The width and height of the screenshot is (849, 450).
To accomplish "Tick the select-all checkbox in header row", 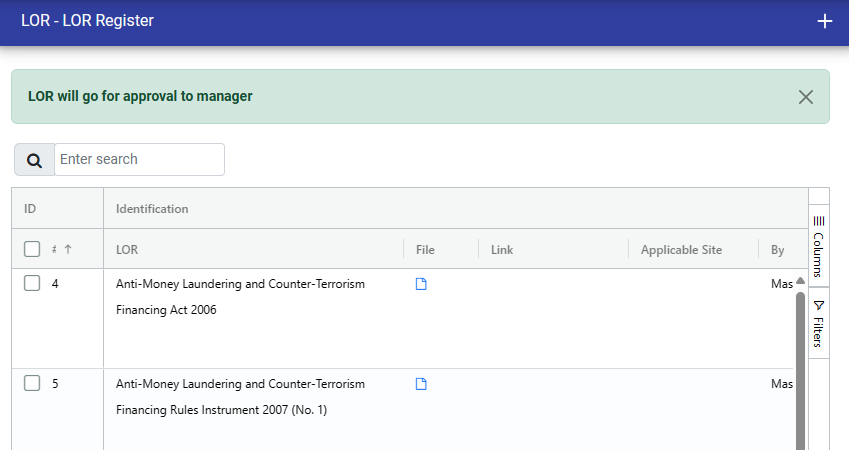I will (x=32, y=249).
